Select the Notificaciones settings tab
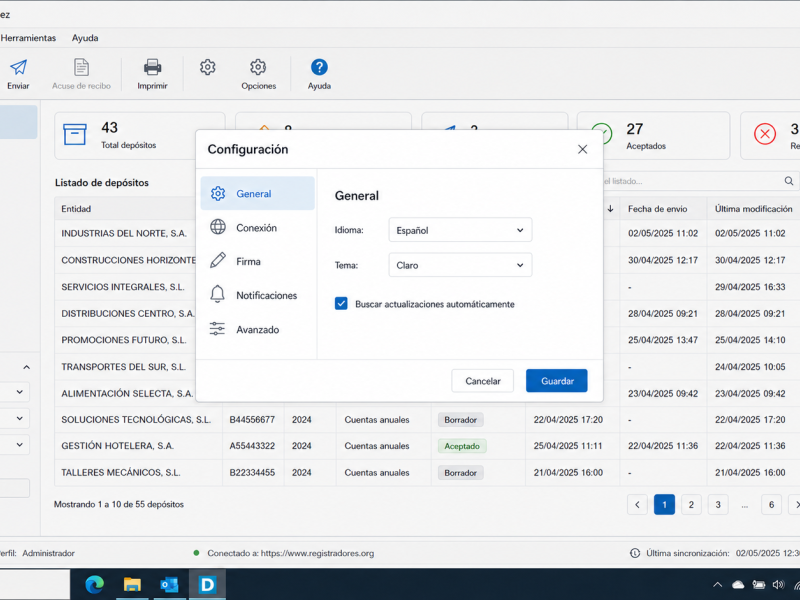The width and height of the screenshot is (800, 600). point(258,295)
